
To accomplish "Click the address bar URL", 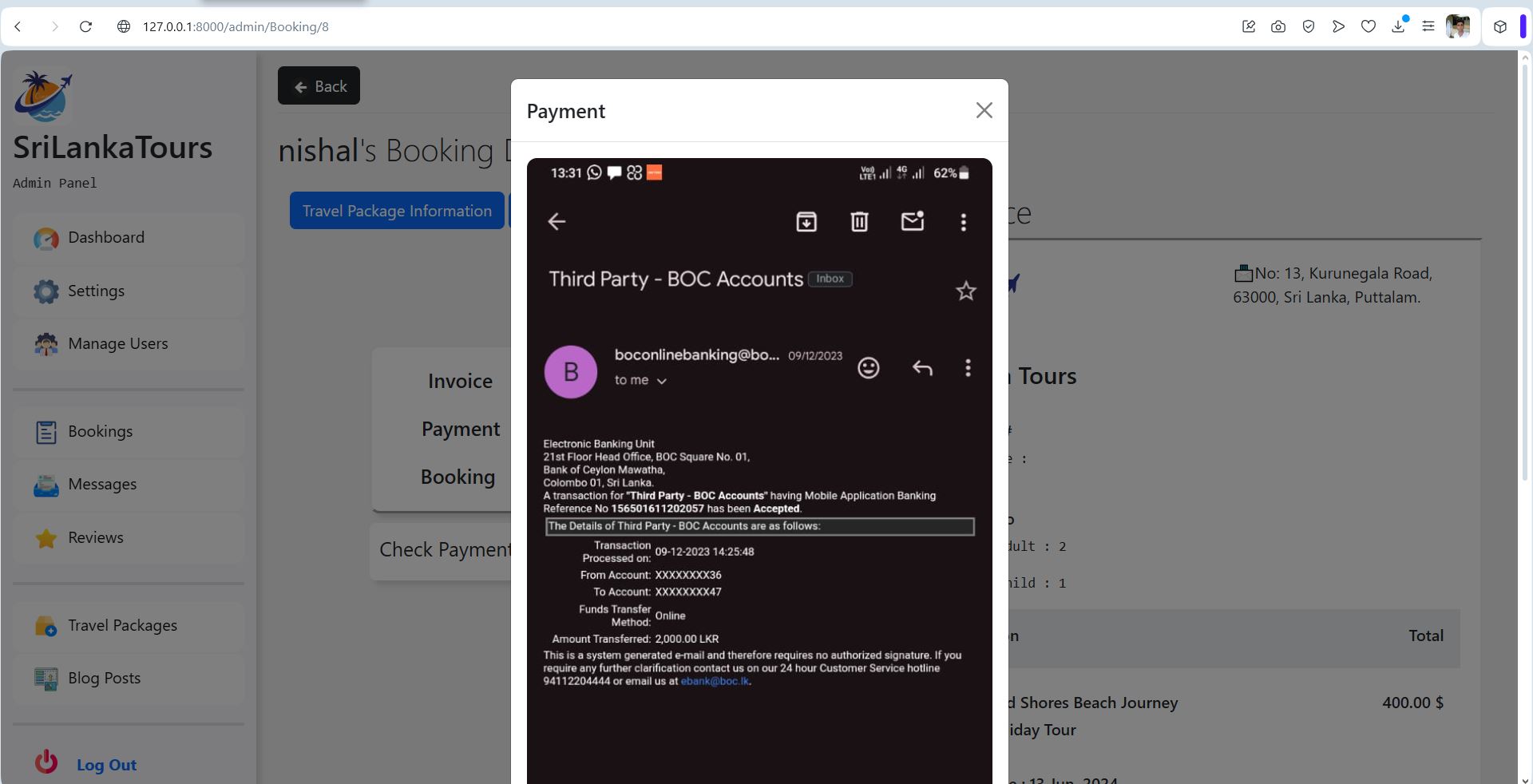I will click(x=236, y=26).
